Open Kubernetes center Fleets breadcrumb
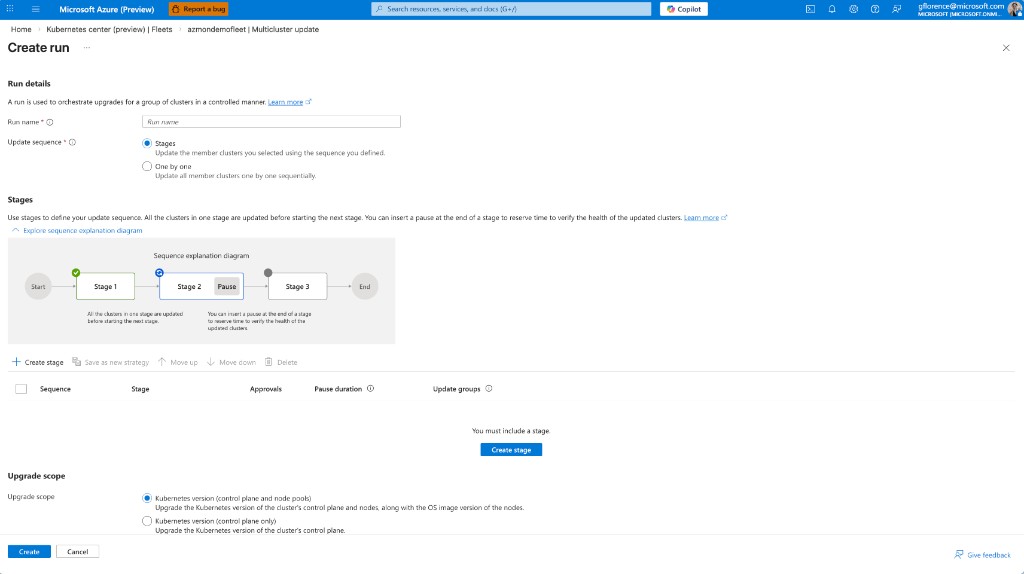Viewport: 1024px width, 574px height. point(109,29)
